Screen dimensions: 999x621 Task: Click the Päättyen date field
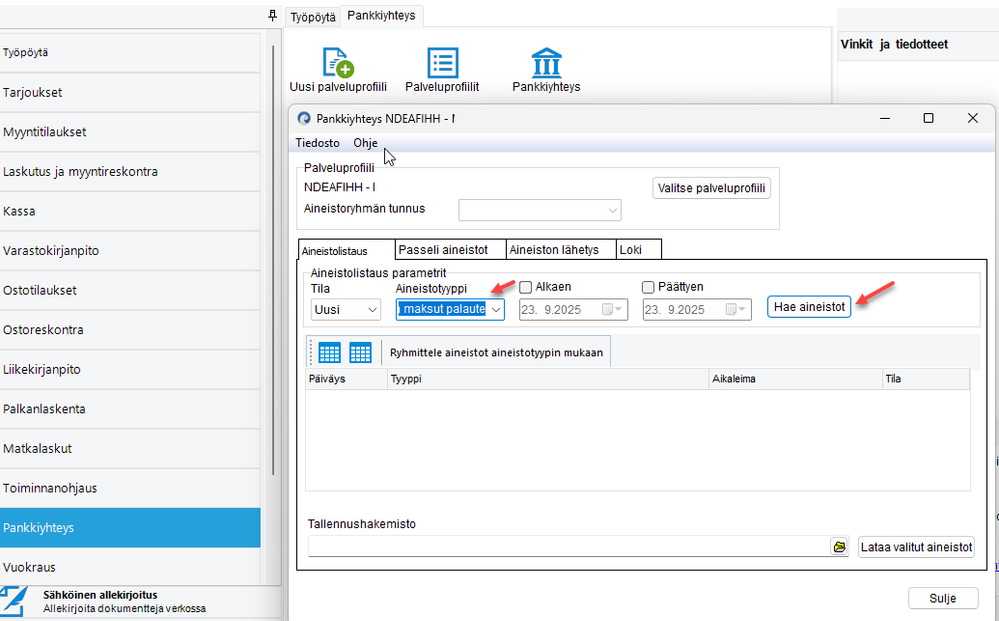[x=697, y=310]
